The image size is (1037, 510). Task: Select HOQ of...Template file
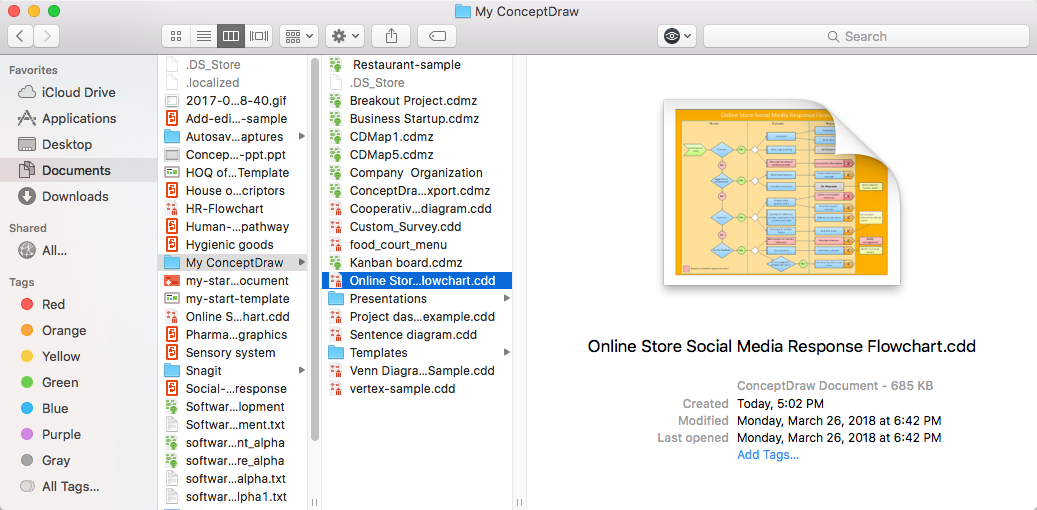233,173
